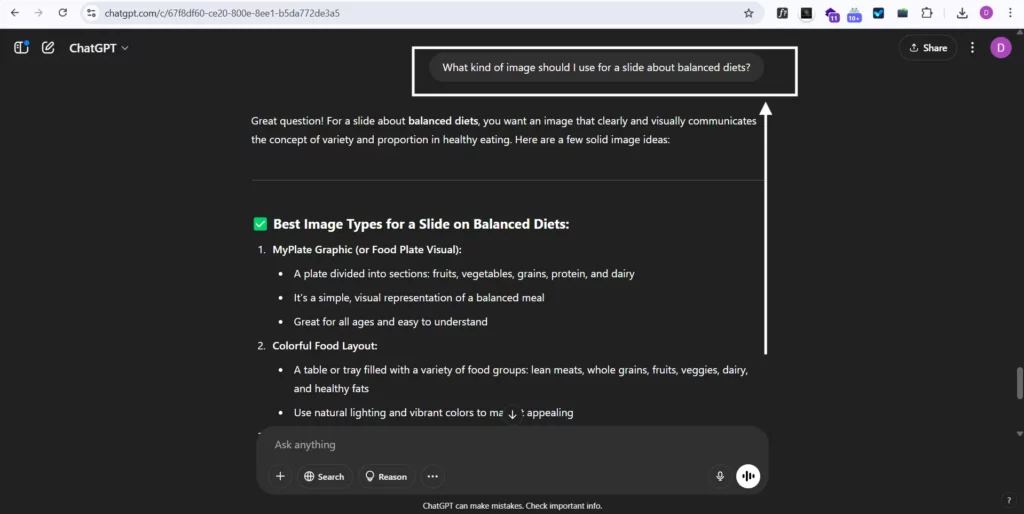Reload the page with refresh button

tap(62, 13)
